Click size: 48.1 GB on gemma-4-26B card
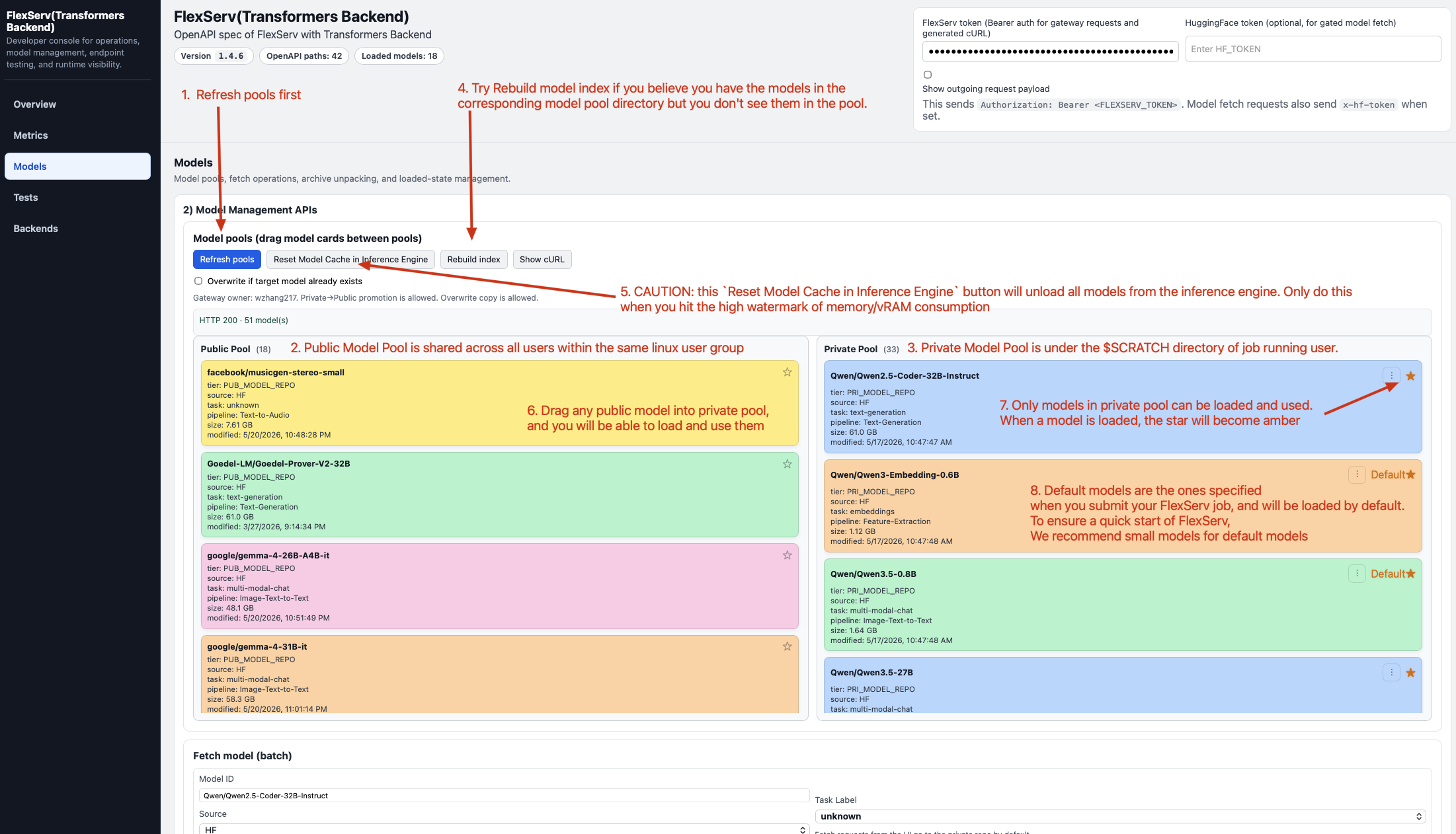 230,608
